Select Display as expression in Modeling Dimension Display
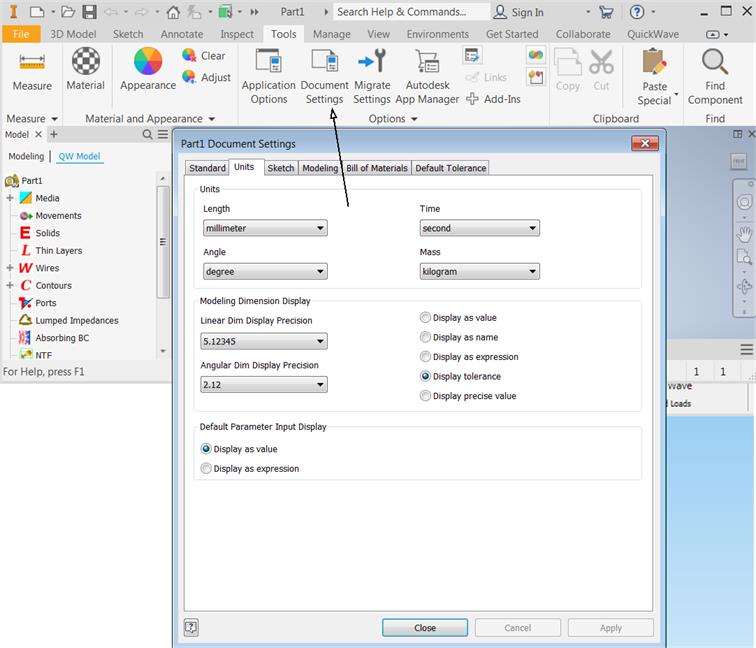Image resolution: width=756 pixels, height=648 pixels. [425, 357]
